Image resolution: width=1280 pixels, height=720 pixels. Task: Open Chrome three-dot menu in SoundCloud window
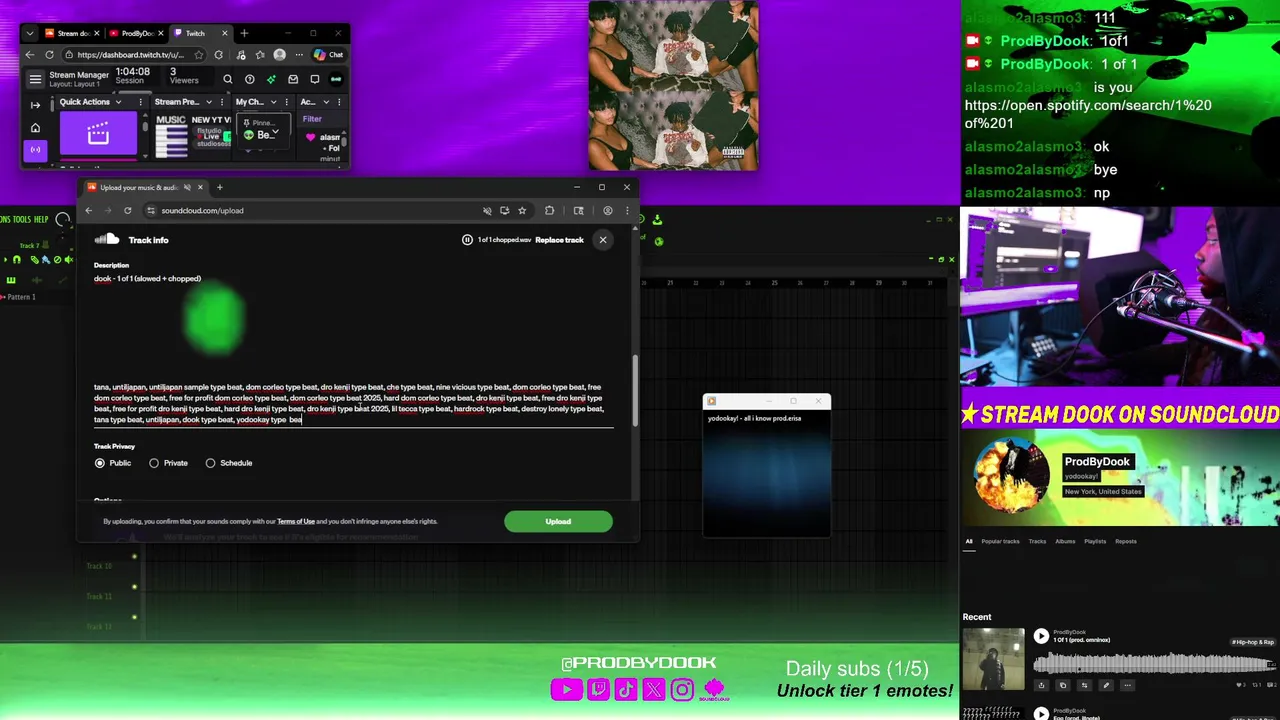click(627, 211)
